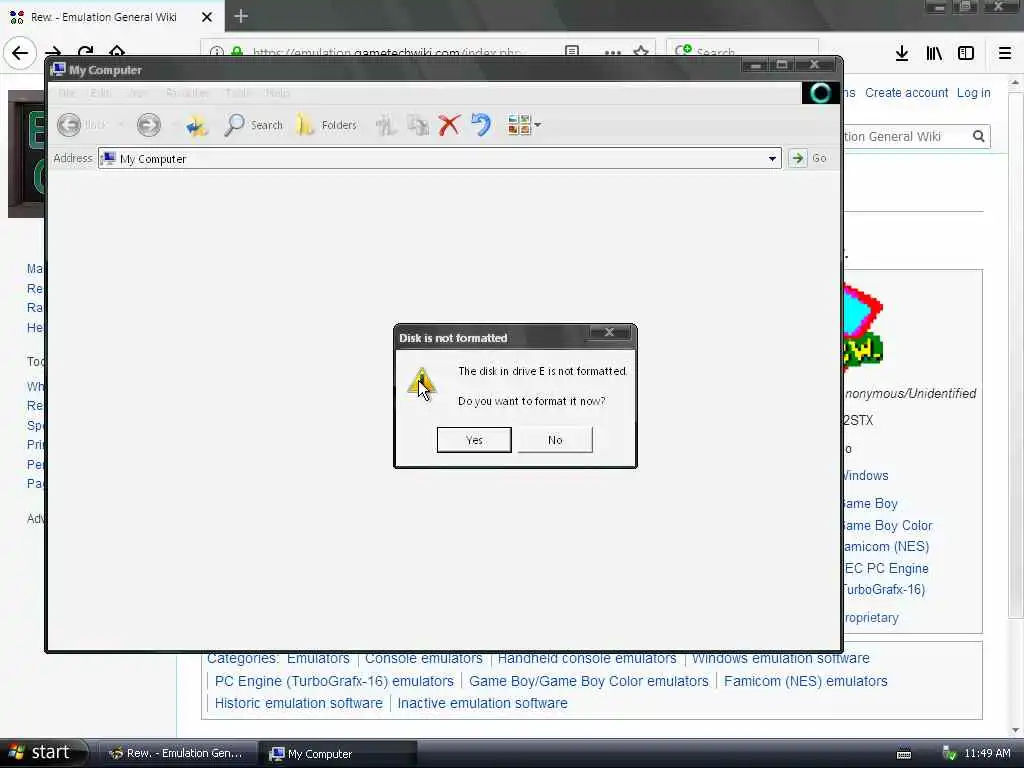Close the Disk is not formatted dialog
The width and height of the screenshot is (1024, 768).
609,332
